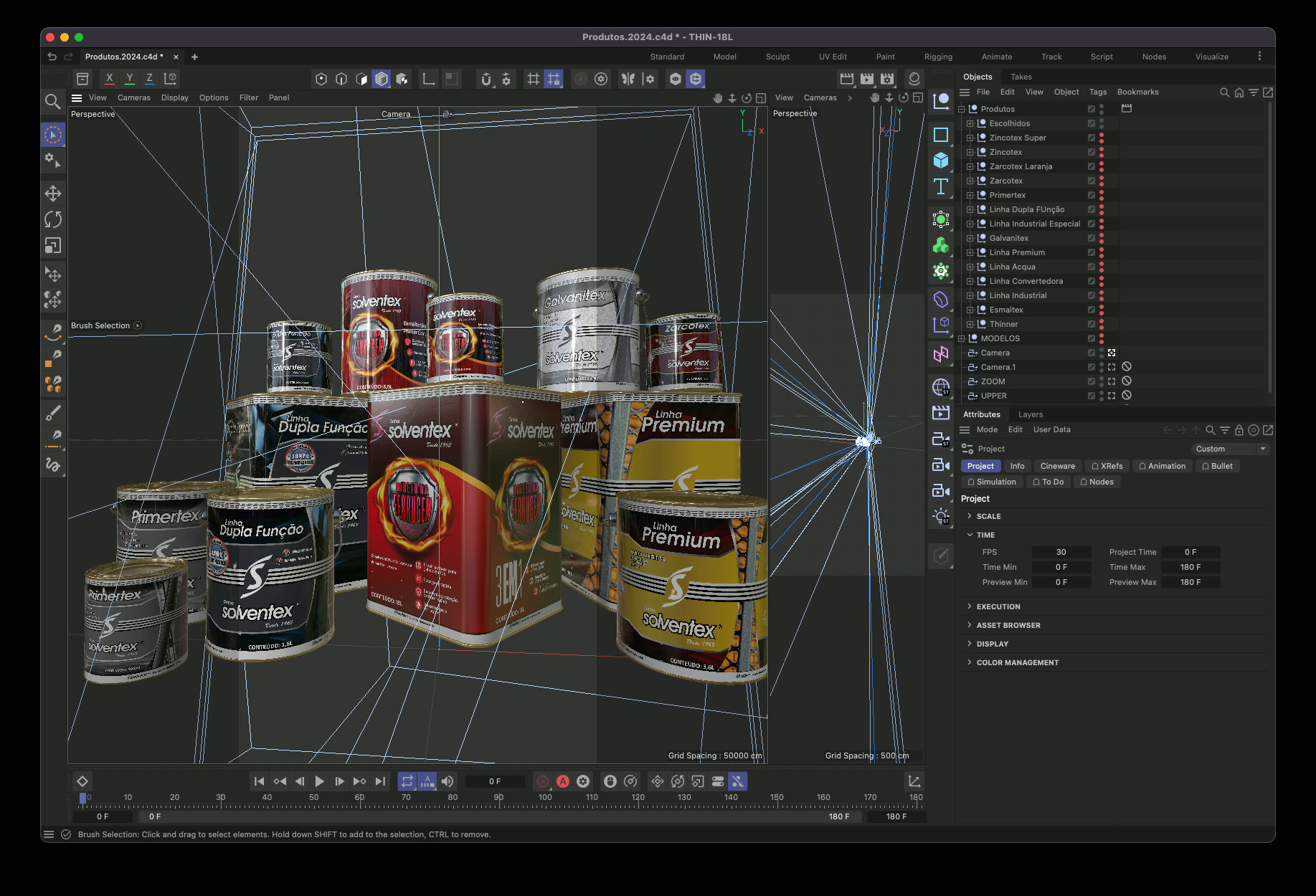Toggle the Produtos enable checkmark

pyautogui.click(x=1091, y=109)
